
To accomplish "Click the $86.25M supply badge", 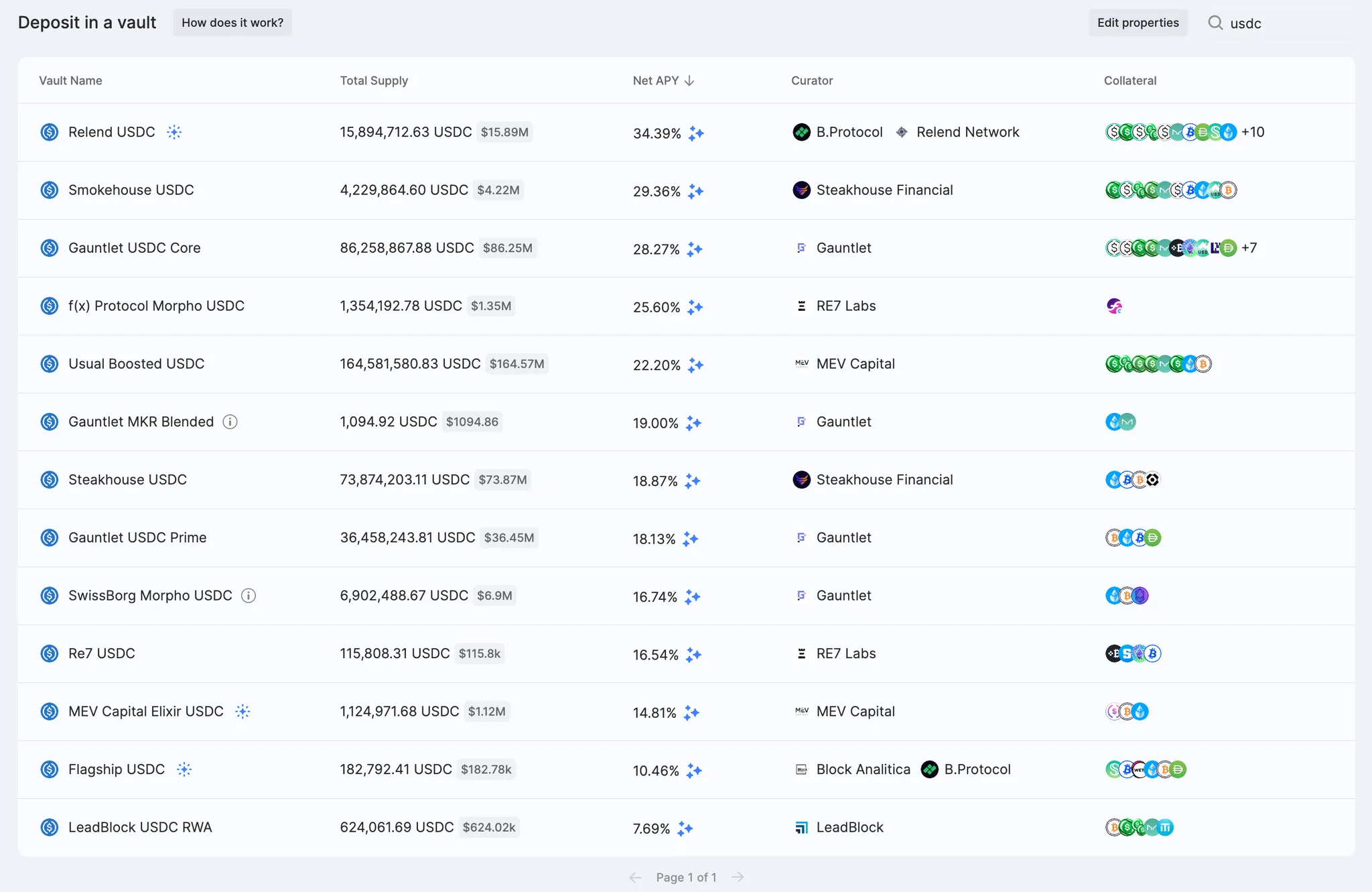I will pyautogui.click(x=507, y=248).
